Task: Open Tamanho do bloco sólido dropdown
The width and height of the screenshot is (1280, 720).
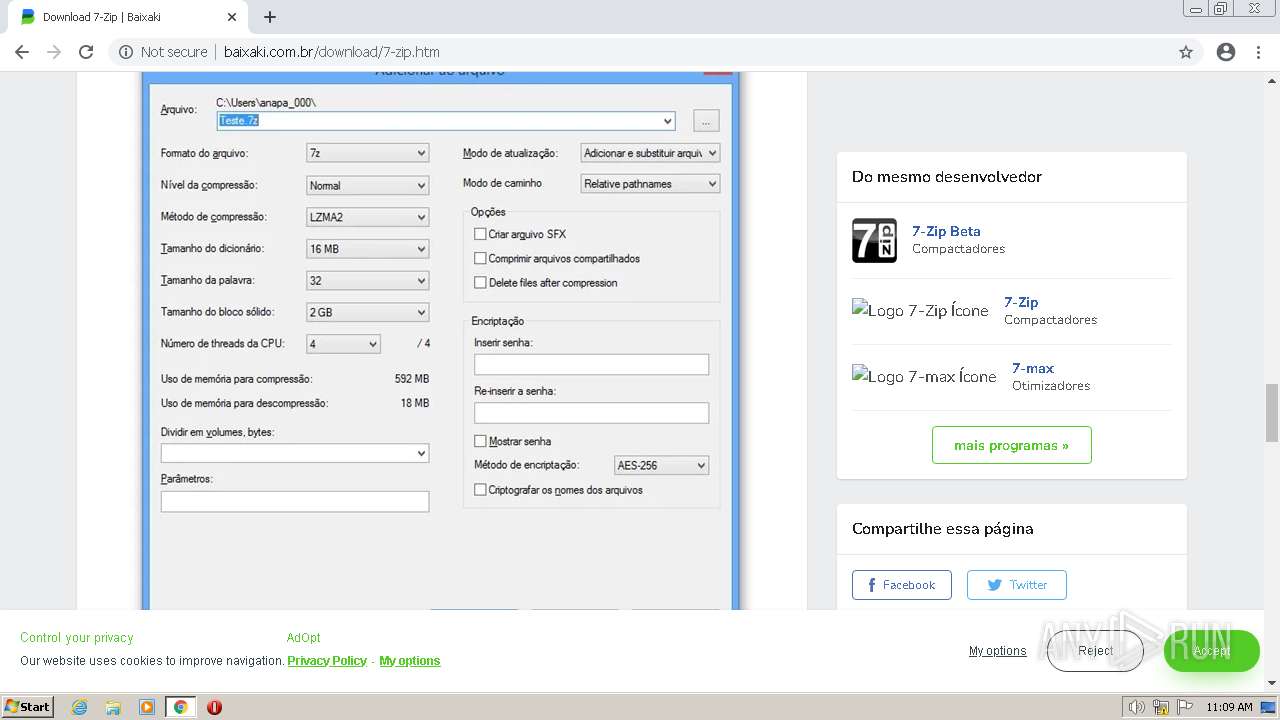Action: pos(367,312)
